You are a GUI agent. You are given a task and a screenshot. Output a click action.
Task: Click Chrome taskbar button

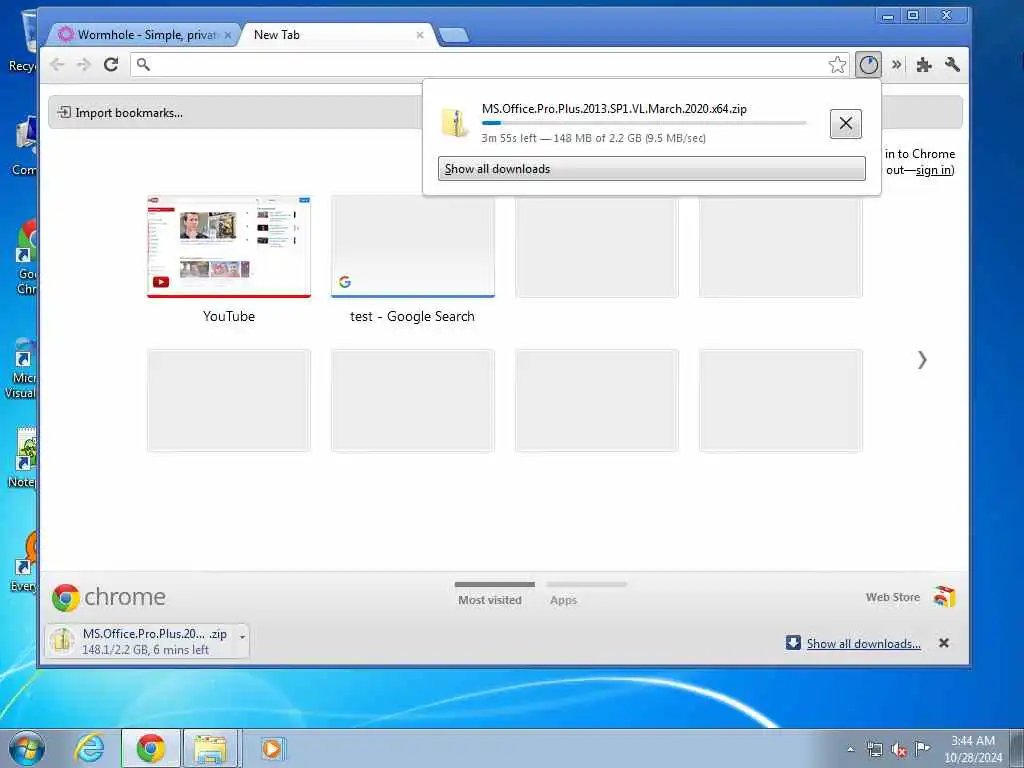[x=151, y=748]
